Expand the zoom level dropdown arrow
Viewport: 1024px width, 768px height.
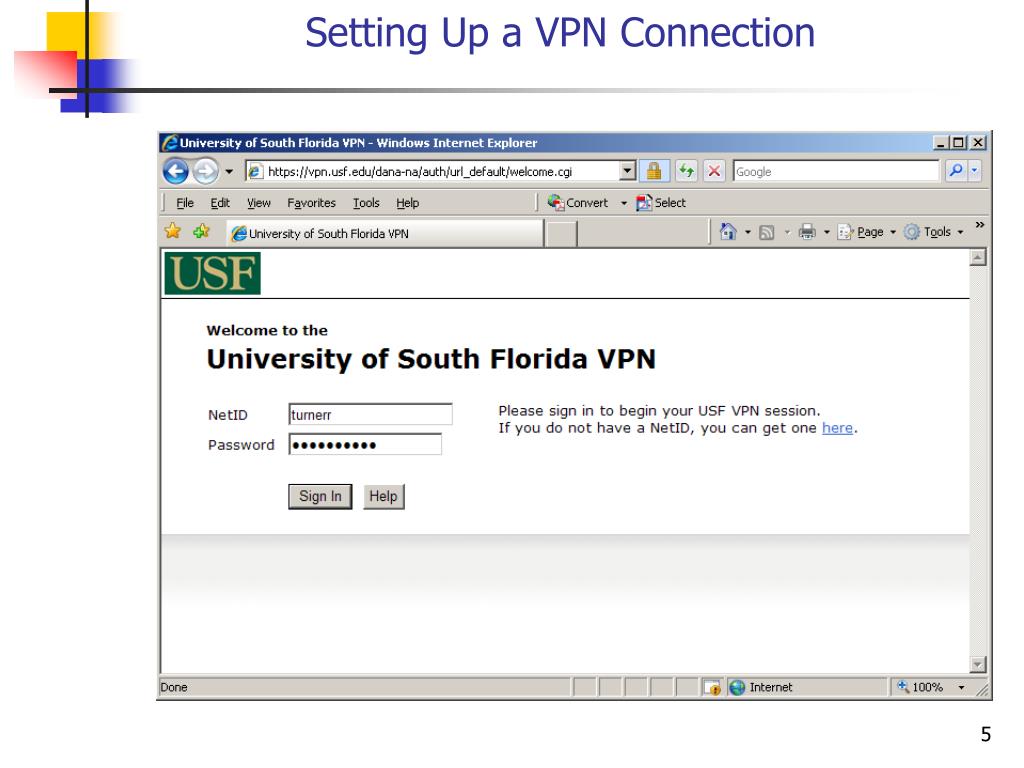point(961,688)
